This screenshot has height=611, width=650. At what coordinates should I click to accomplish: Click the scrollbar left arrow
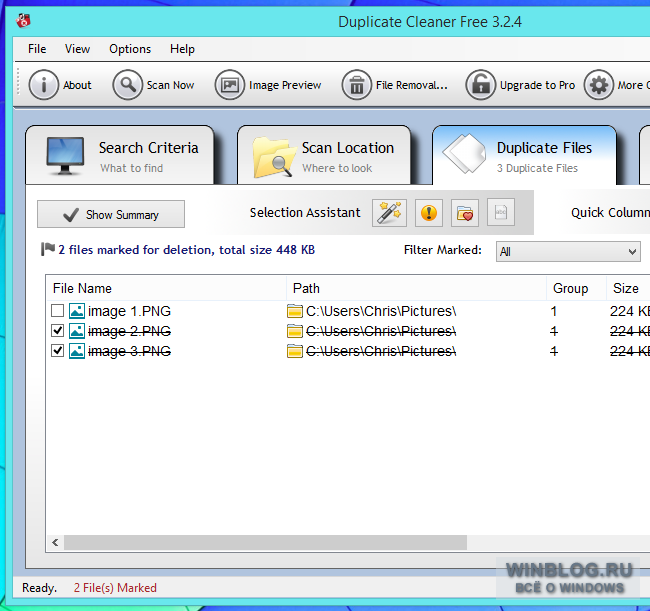(55, 542)
